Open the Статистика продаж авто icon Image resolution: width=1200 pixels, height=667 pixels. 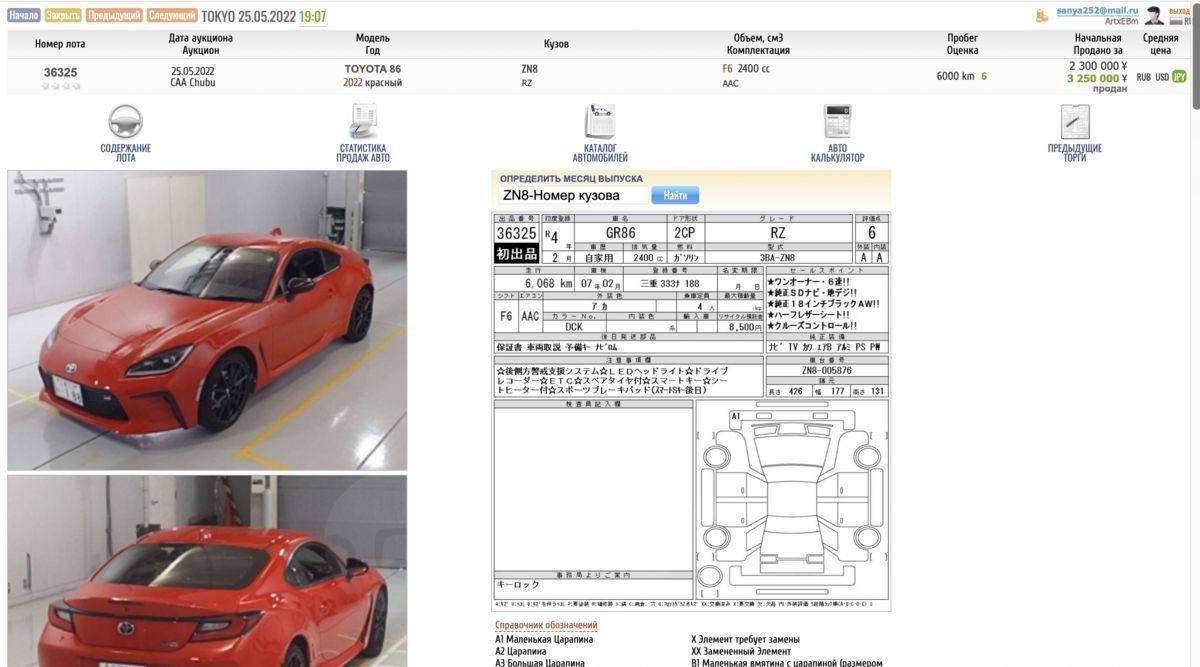coord(363,122)
